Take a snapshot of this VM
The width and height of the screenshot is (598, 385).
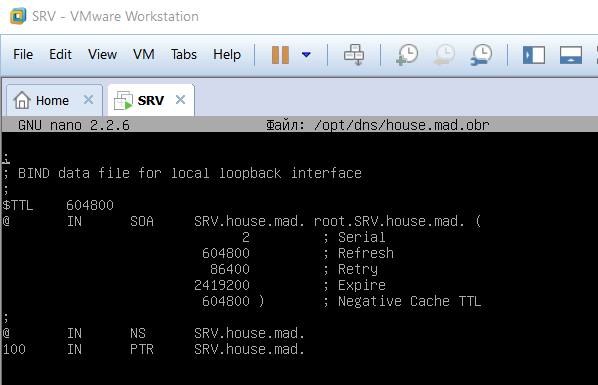407,55
